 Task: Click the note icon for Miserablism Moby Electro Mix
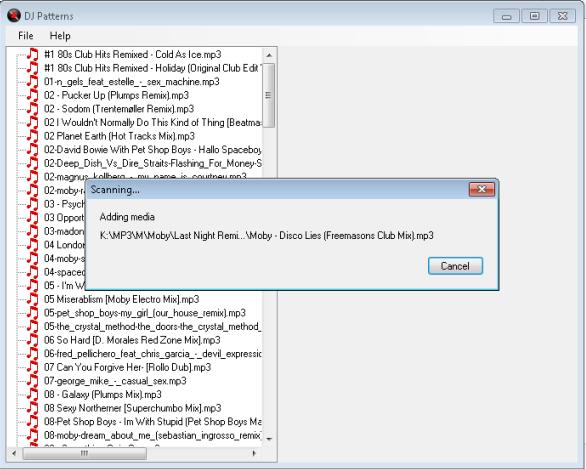(33, 299)
